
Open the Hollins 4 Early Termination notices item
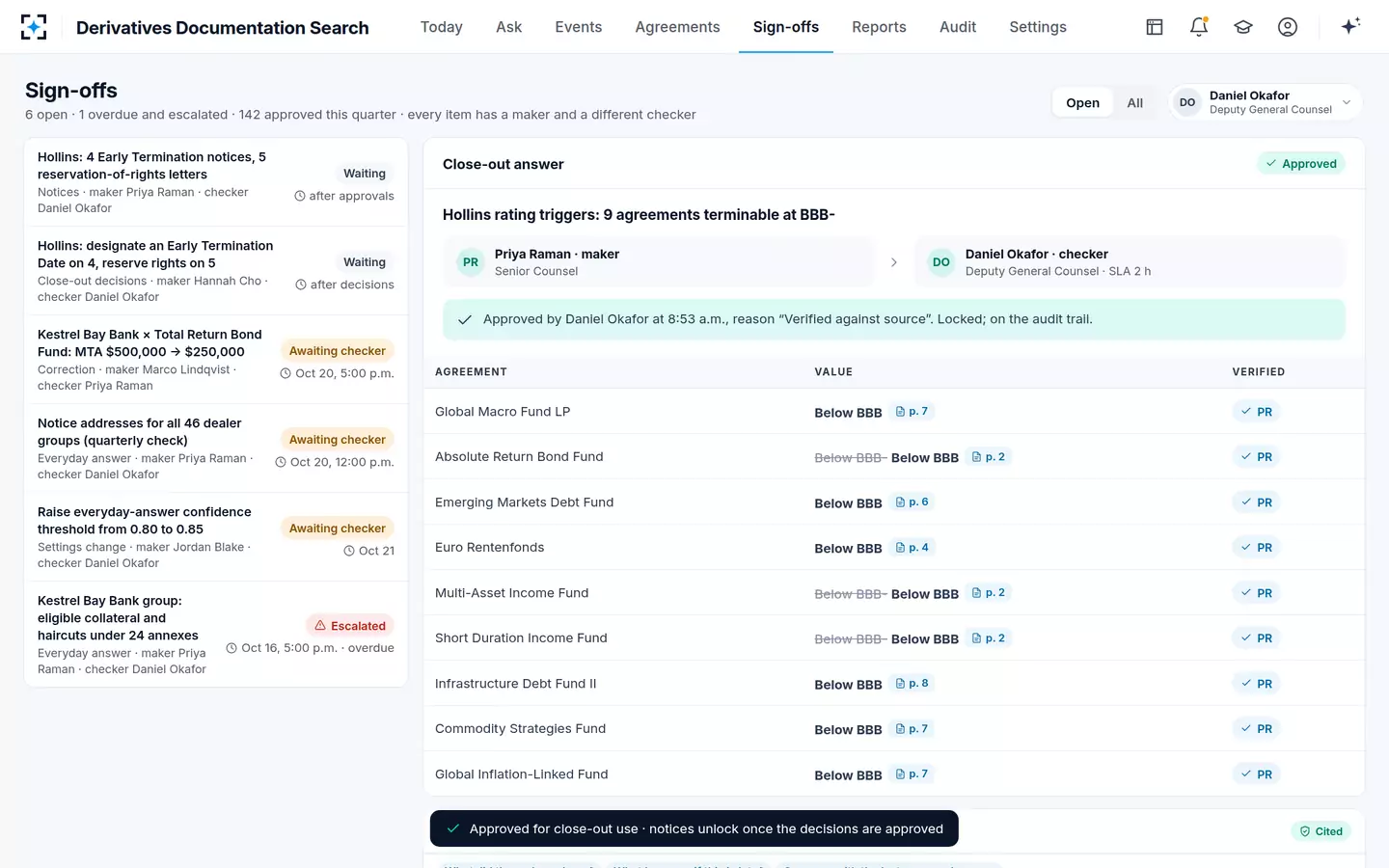216,182
